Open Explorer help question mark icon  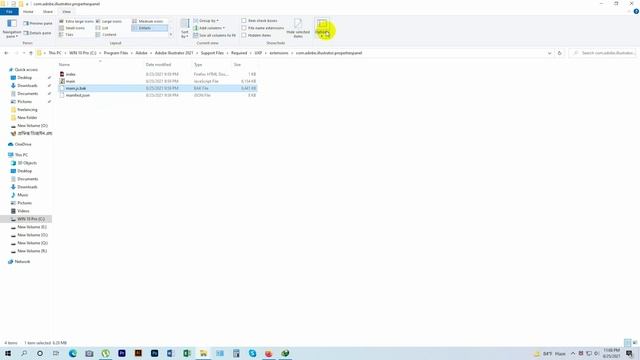(x=636, y=11)
